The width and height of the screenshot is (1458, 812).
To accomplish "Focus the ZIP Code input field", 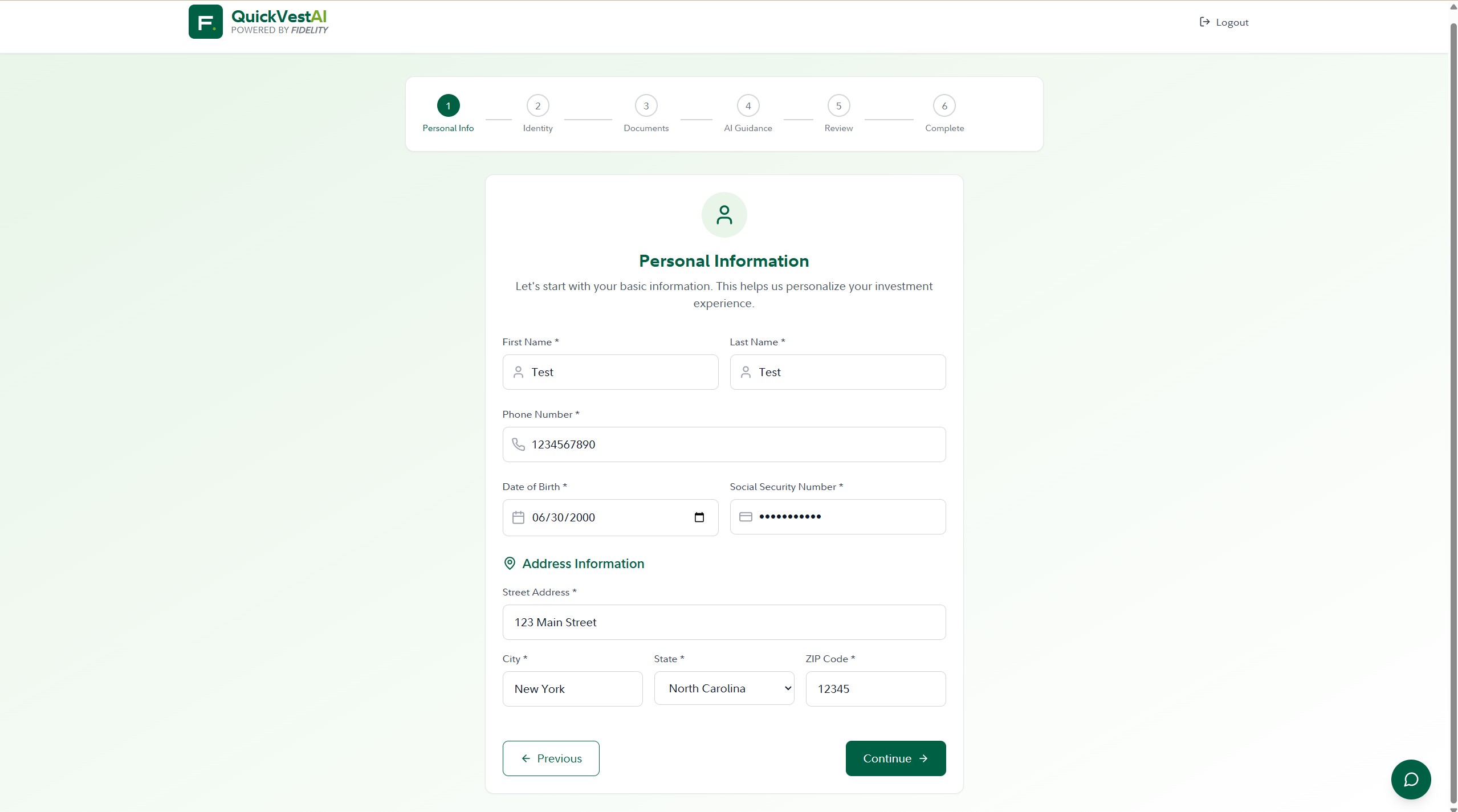I will (875, 689).
